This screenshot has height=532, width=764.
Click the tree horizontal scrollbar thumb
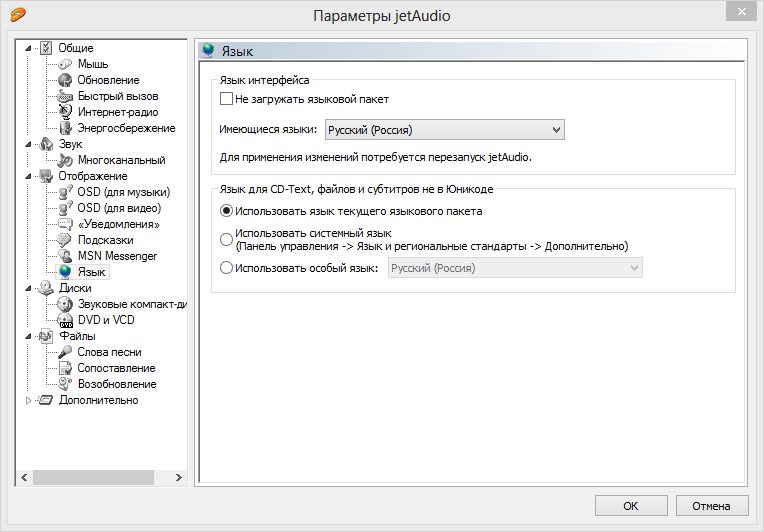pyautogui.click(x=94, y=477)
